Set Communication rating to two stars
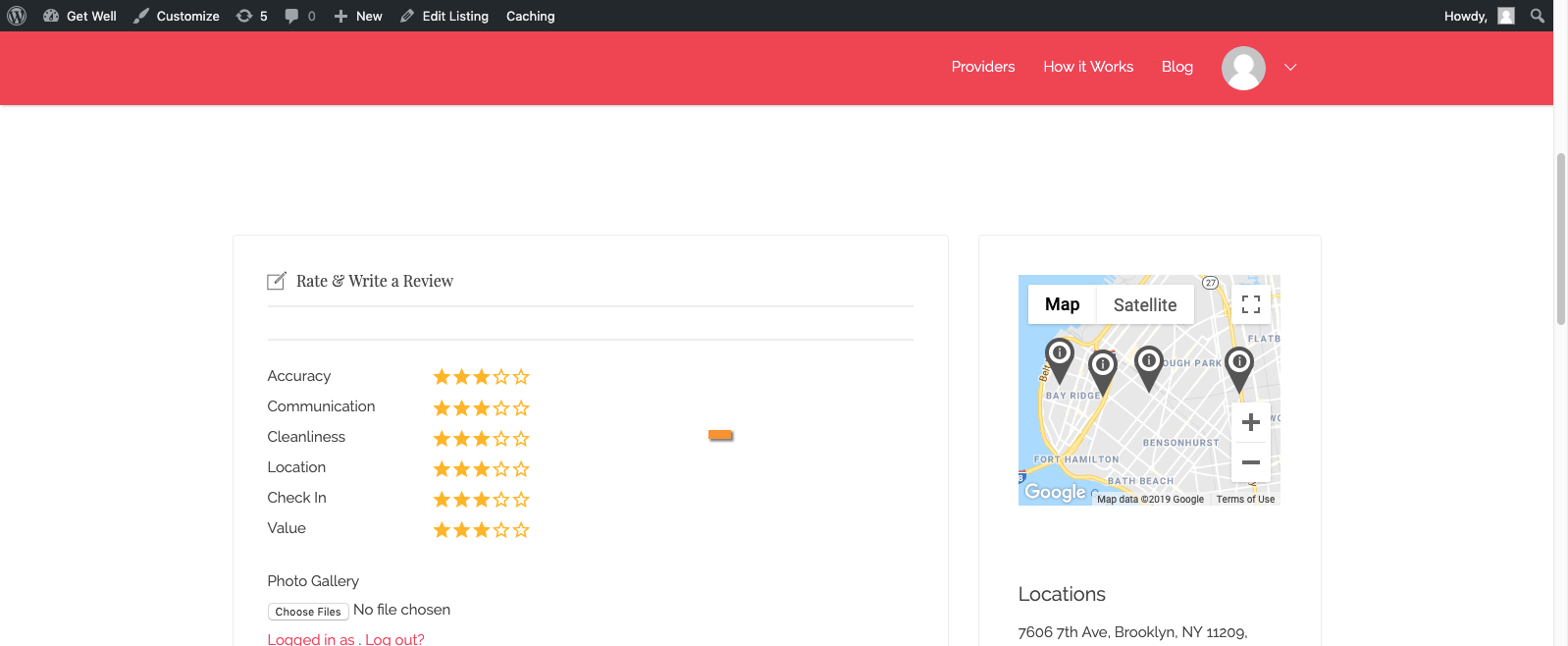 point(462,407)
